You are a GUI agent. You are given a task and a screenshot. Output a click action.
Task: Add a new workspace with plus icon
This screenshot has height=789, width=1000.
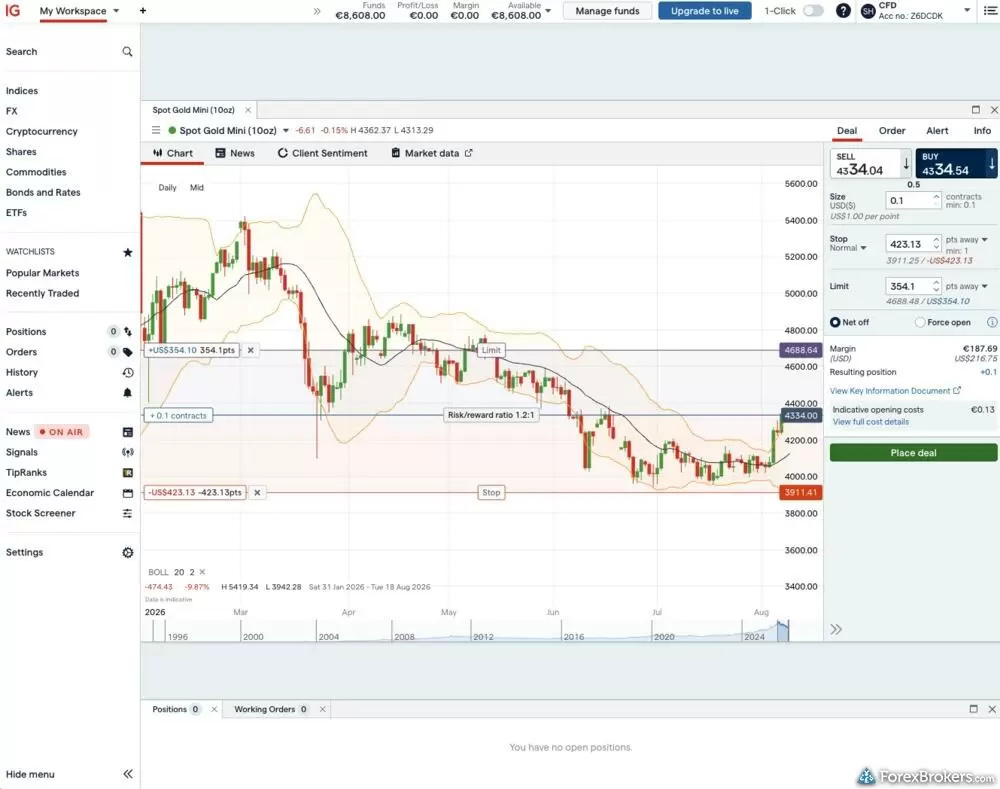[x=143, y=11]
